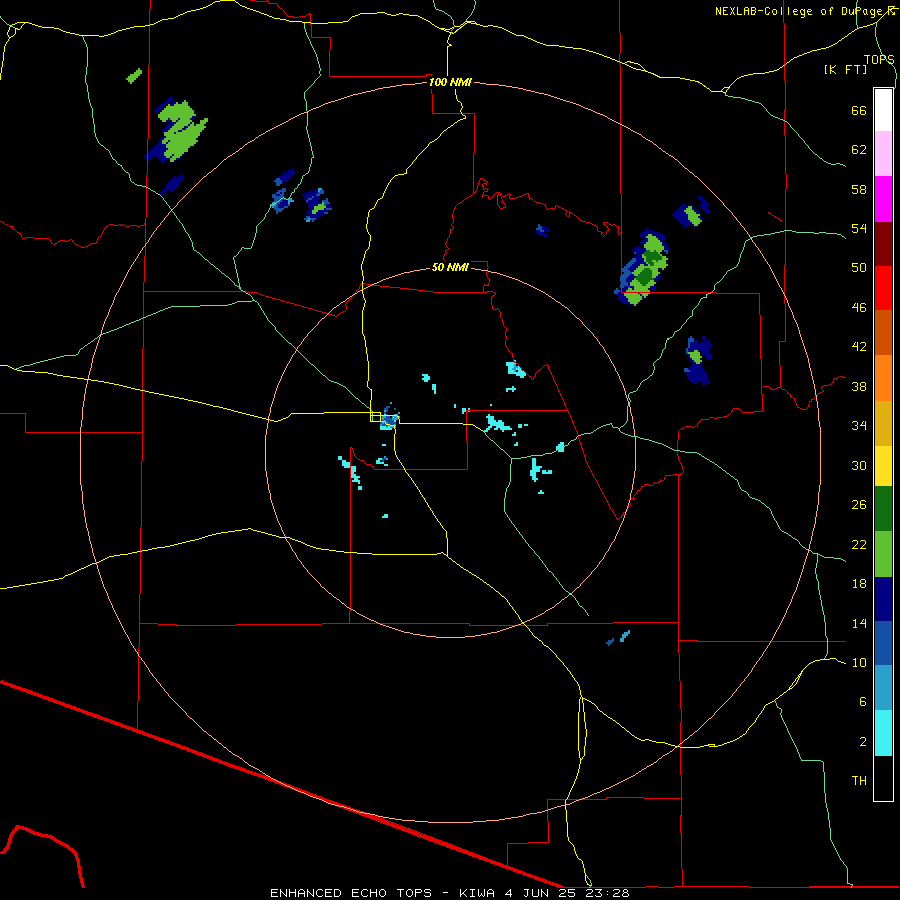900x900 pixels.
Task: Click the "100 NMI" range ring label
Action: (450, 82)
